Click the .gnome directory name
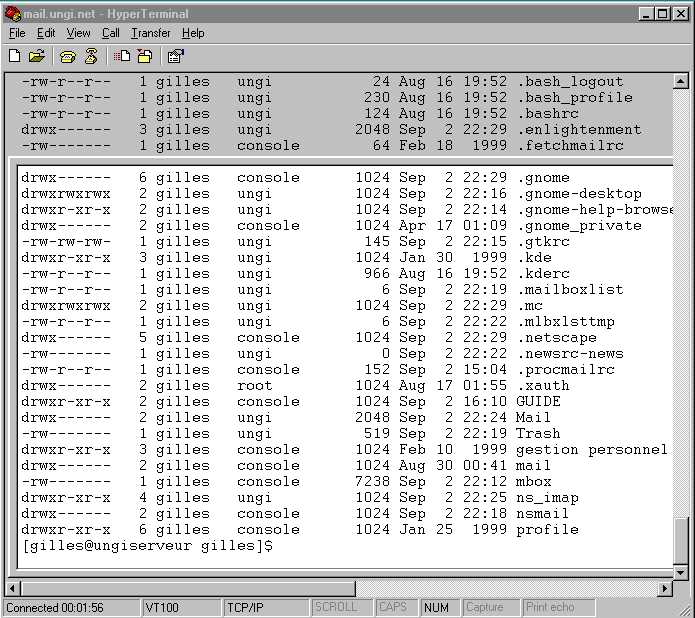This screenshot has width=695, height=618. pyautogui.click(x=543, y=178)
